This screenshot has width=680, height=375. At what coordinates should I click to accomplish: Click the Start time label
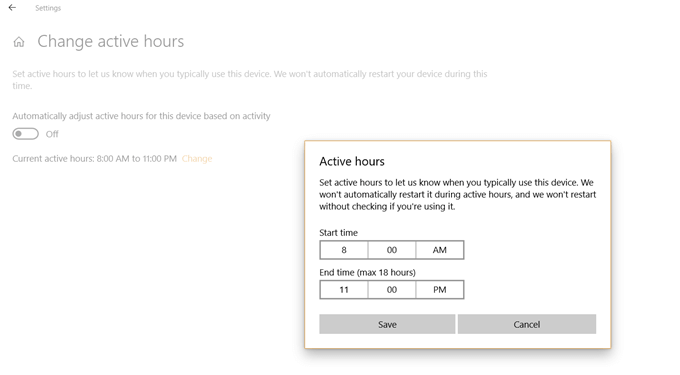point(339,233)
